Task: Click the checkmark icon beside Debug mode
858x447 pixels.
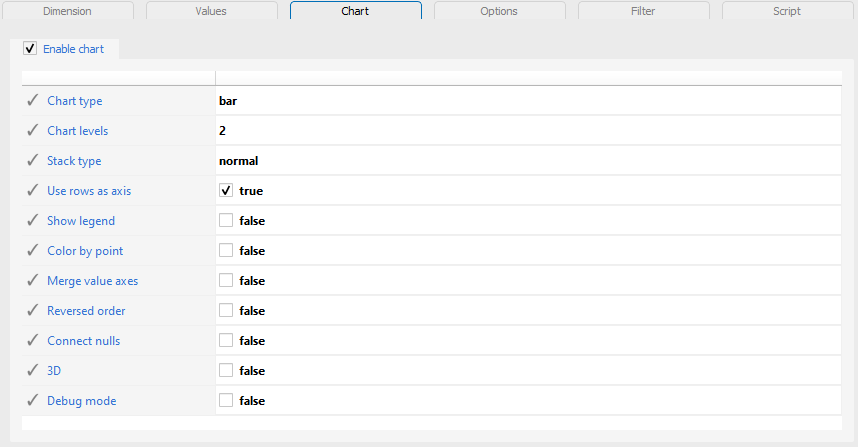Action: click(x=33, y=400)
